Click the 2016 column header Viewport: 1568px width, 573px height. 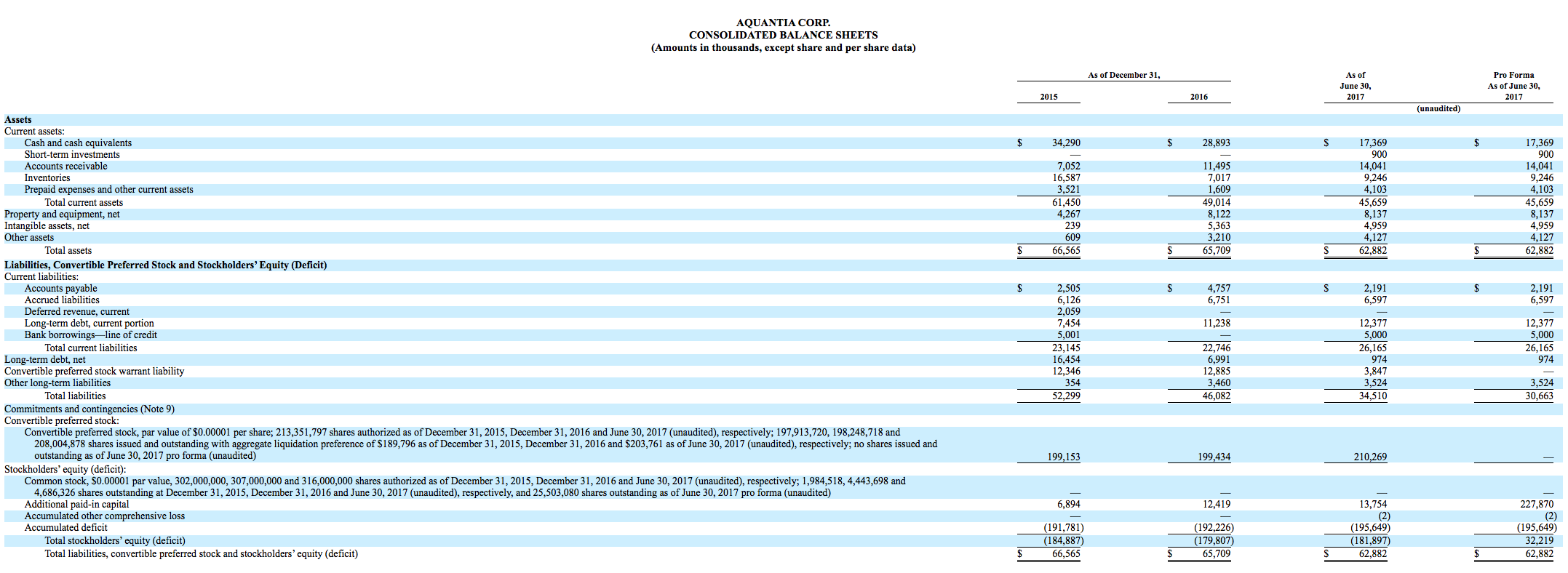click(x=1199, y=97)
